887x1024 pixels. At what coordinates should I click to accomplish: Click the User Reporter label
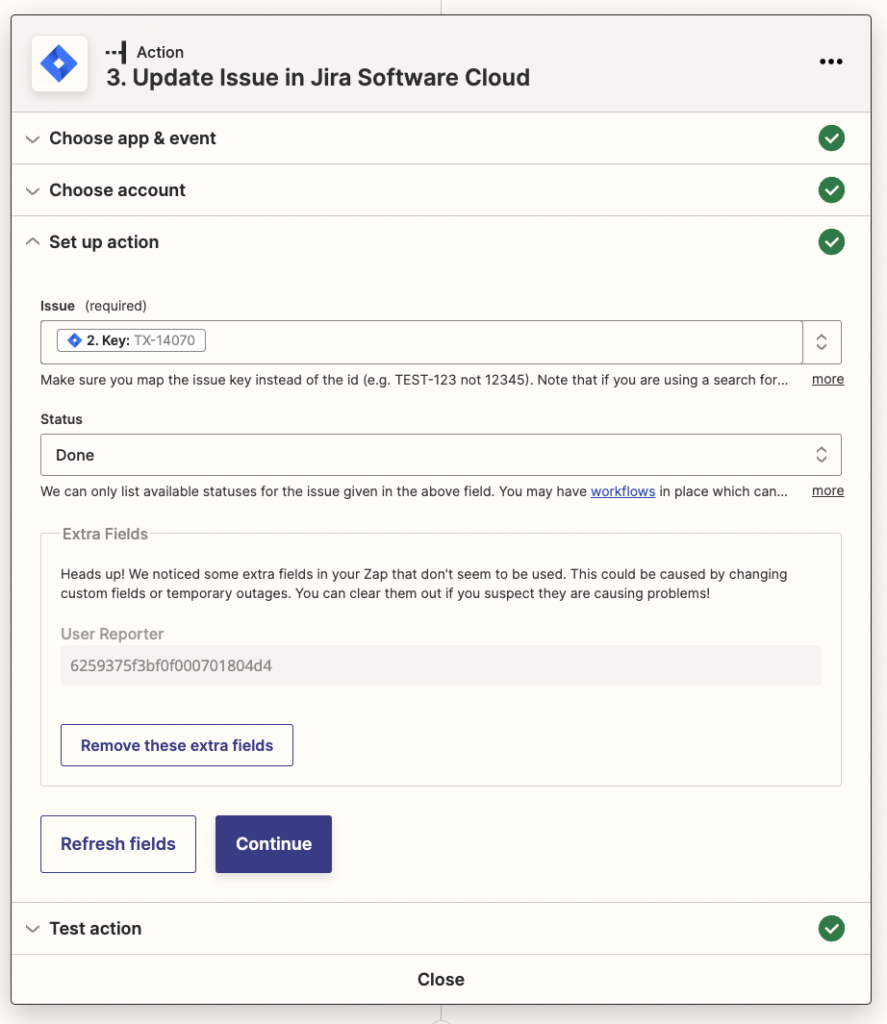(112, 633)
